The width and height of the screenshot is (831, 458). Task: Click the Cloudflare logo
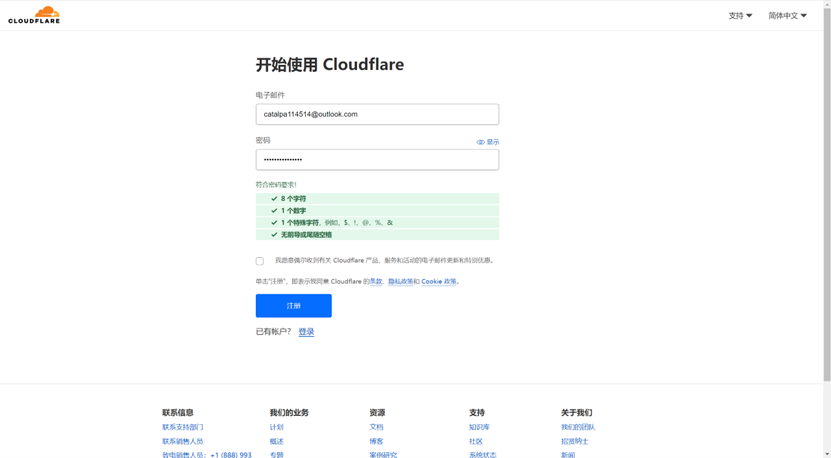pyautogui.click(x=34, y=15)
